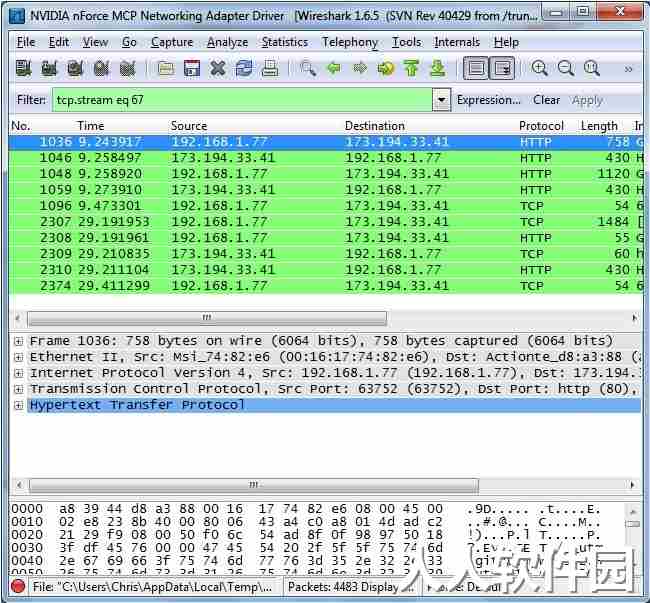Go back in packet history arrow
The width and height of the screenshot is (650, 603).
click(334, 68)
